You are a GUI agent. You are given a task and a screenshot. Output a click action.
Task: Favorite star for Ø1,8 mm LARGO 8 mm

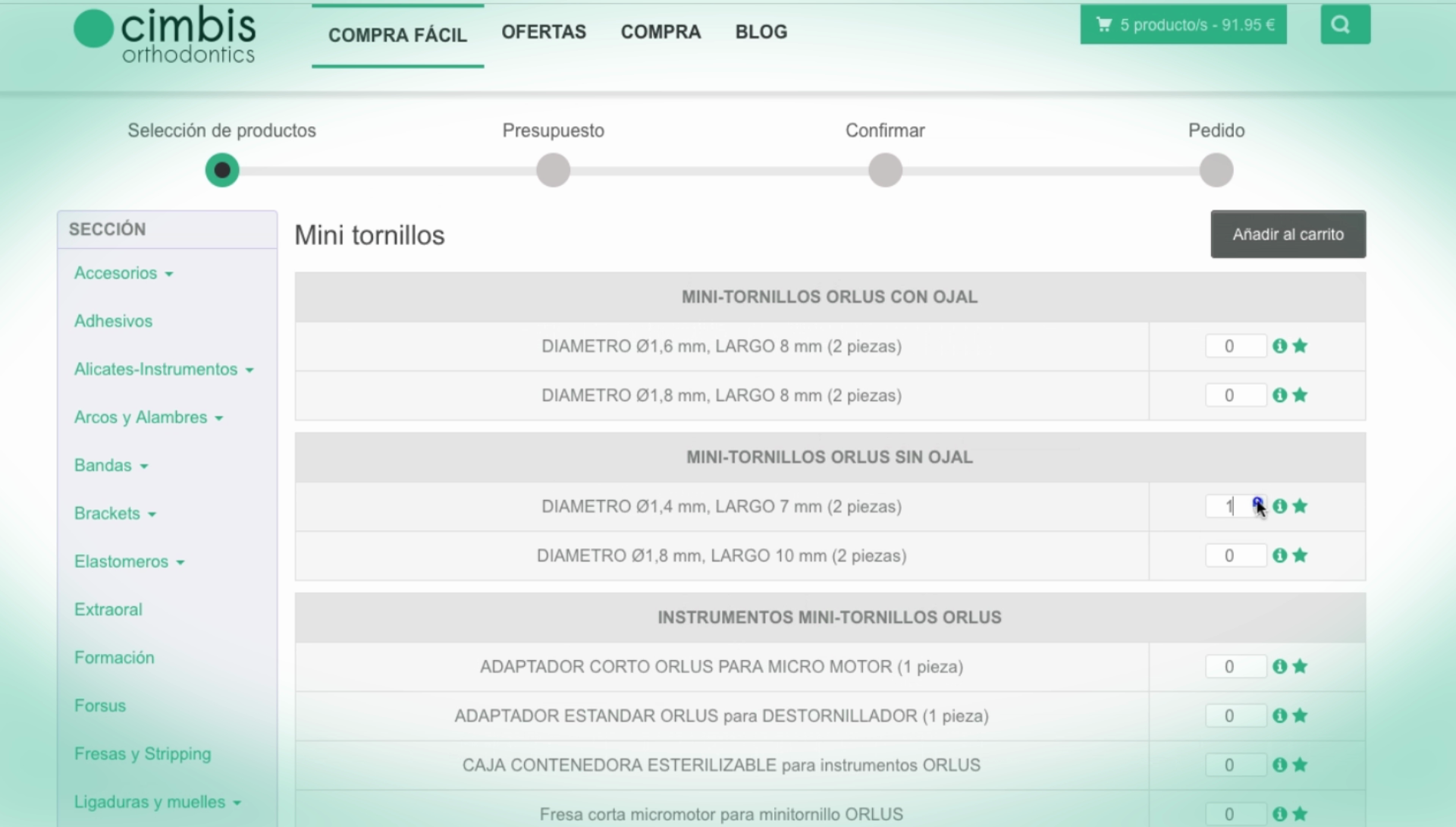(x=1300, y=395)
